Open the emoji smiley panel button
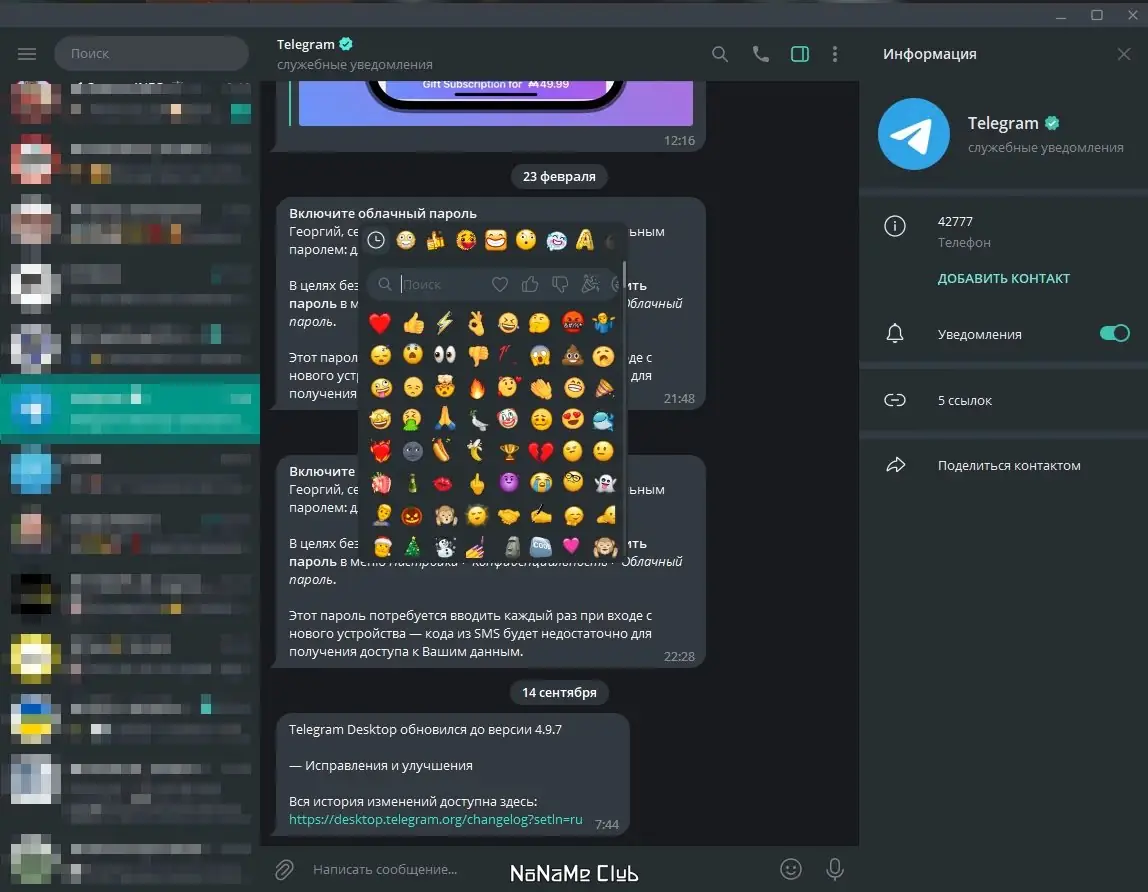This screenshot has width=1148, height=892. click(x=791, y=869)
